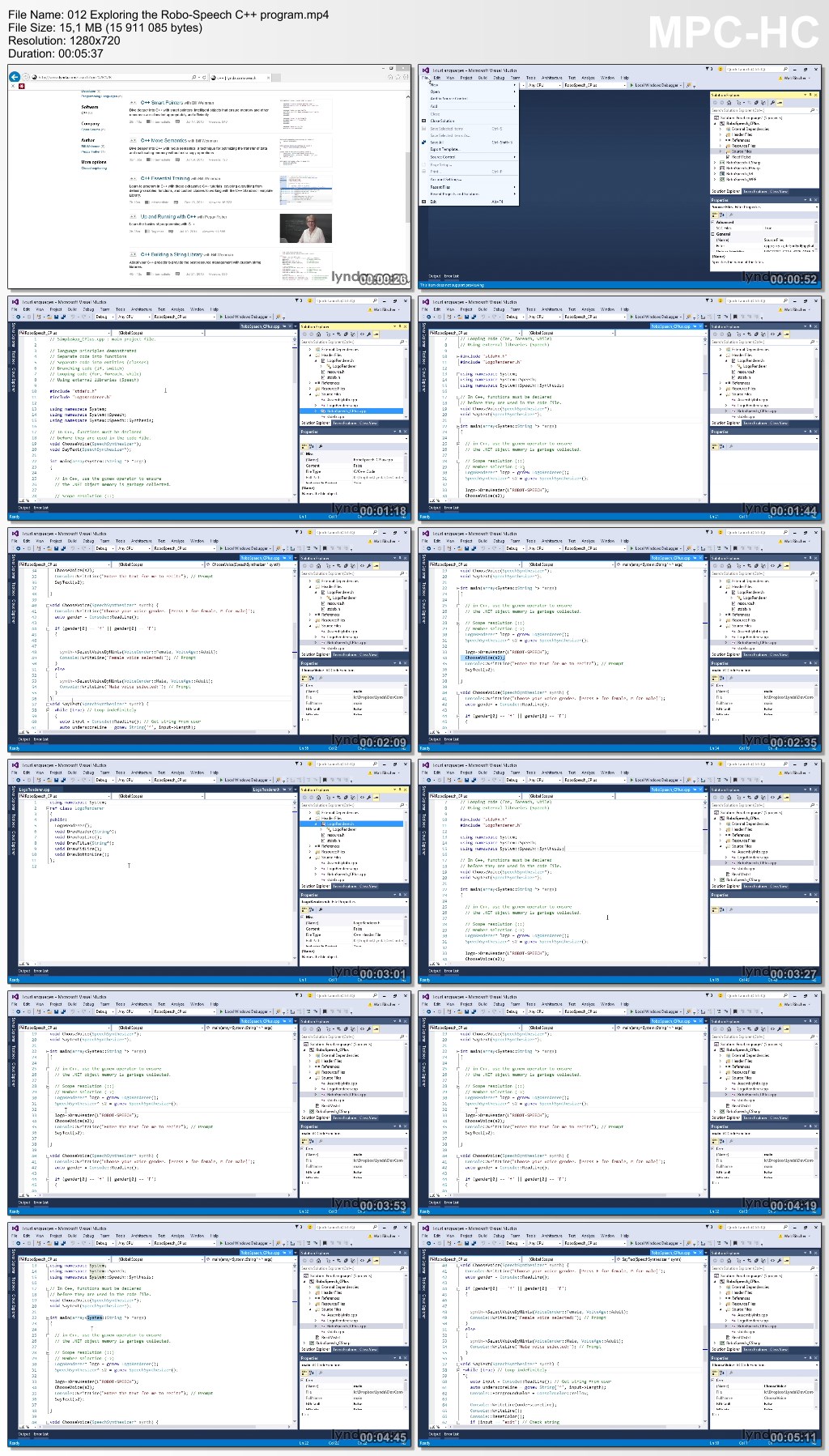Open the thumbnail stamped 00:04:19
Screen dimensions: 829x1456
tap(619, 1103)
